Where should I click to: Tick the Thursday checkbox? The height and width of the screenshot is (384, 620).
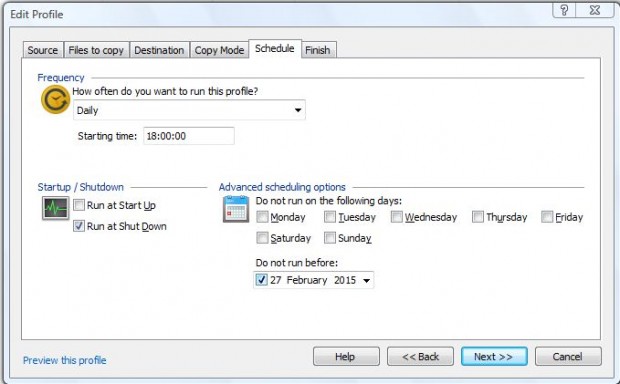[478, 217]
